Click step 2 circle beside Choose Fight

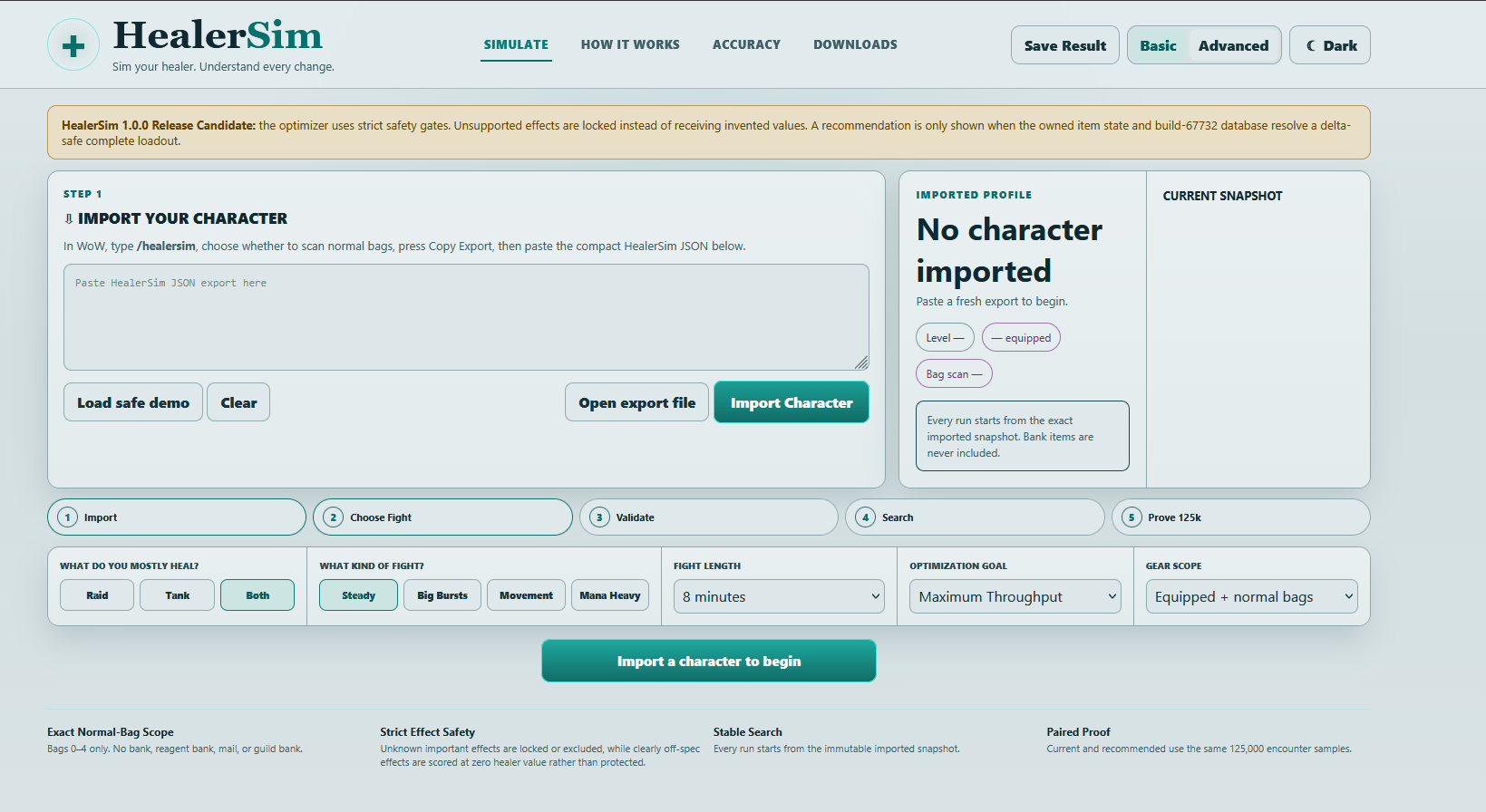point(333,517)
